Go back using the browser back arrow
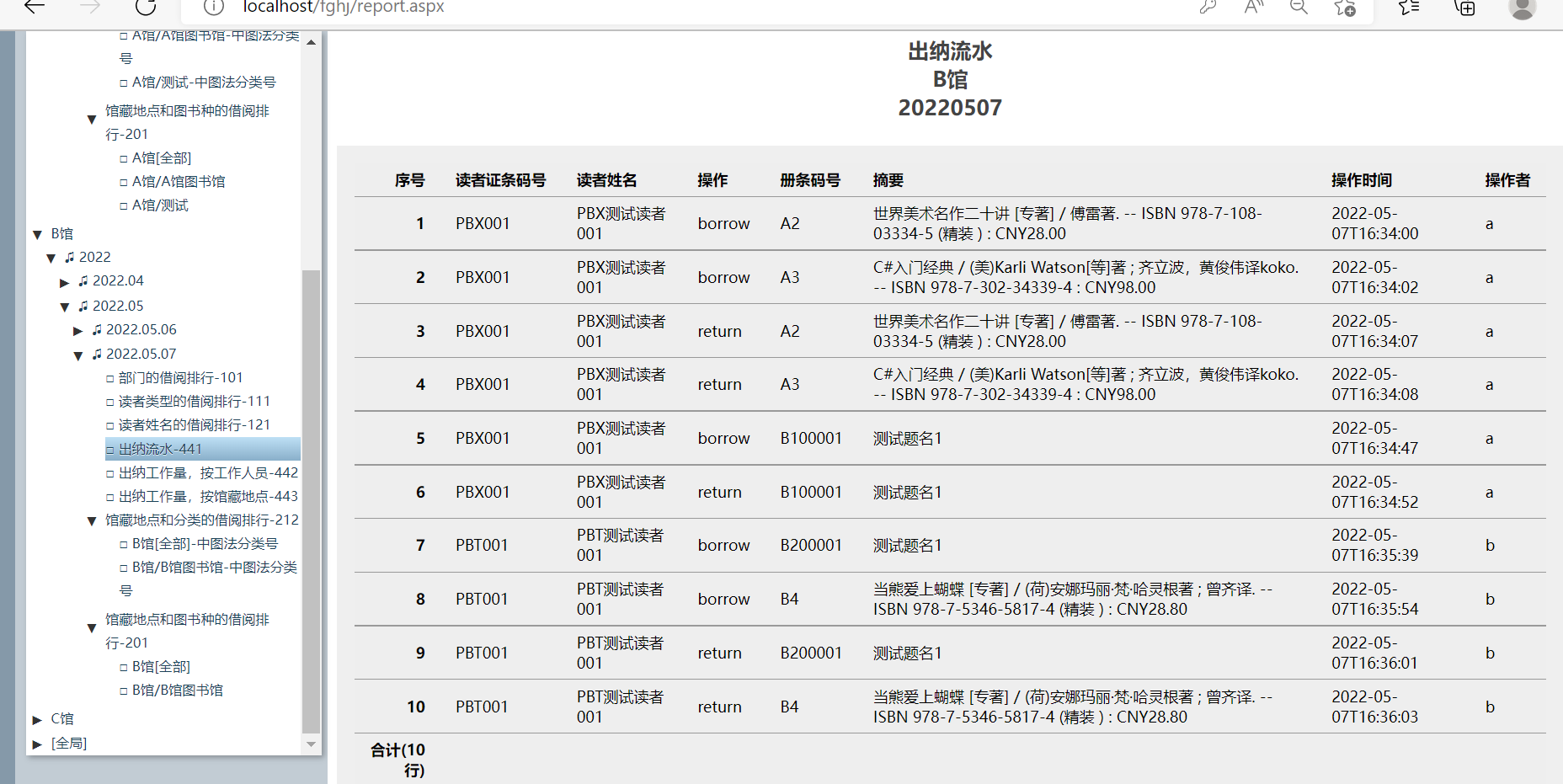 tap(35, 7)
